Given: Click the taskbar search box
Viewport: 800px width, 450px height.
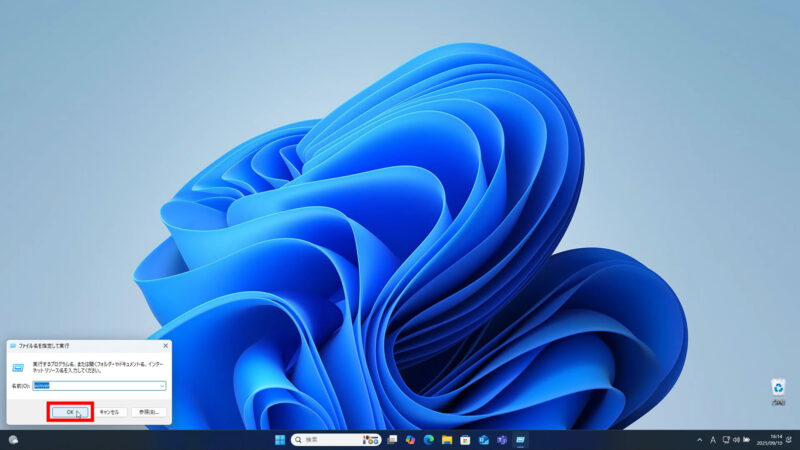Looking at the screenshot, I should pyautogui.click(x=325, y=440).
